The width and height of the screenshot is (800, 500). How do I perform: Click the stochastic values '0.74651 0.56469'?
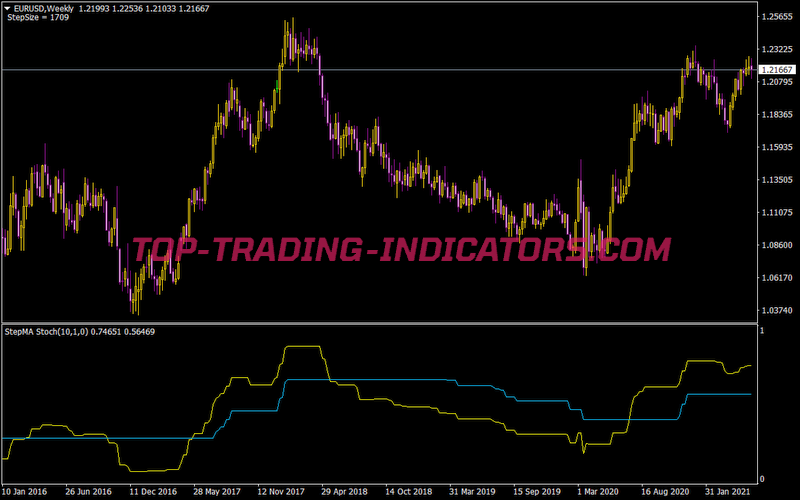[x=123, y=332]
